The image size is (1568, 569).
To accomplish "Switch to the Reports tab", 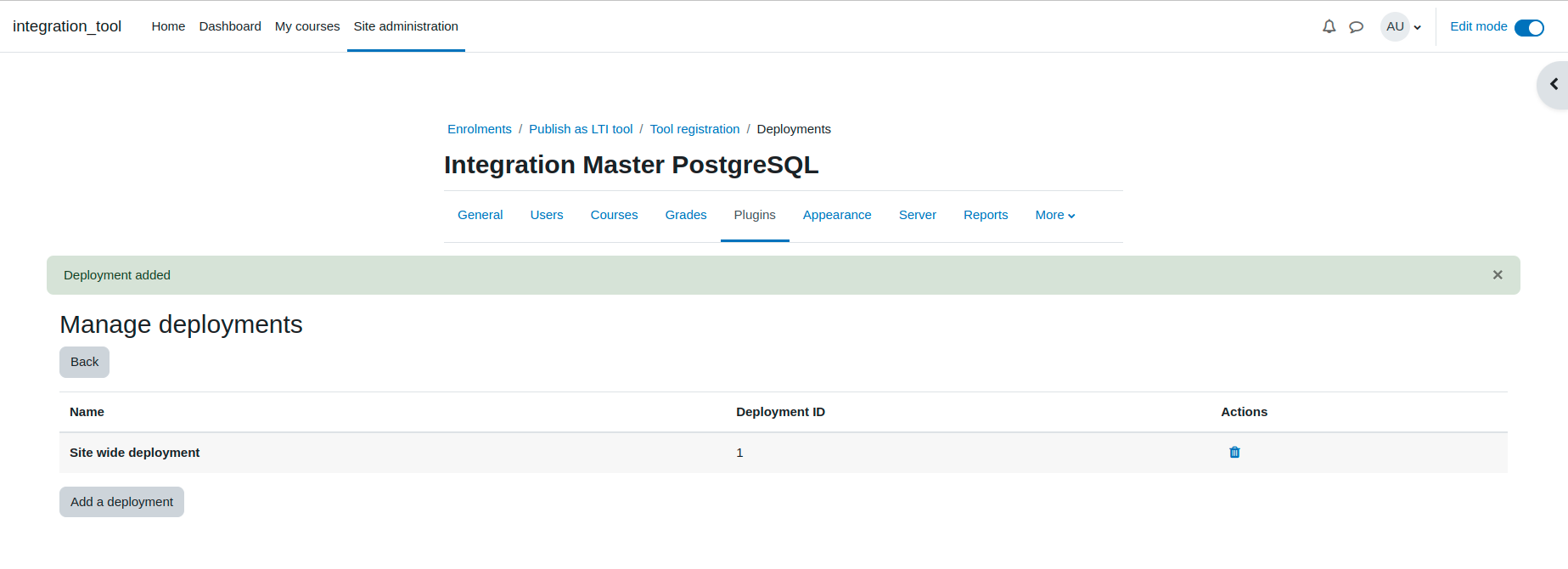I will (x=986, y=216).
